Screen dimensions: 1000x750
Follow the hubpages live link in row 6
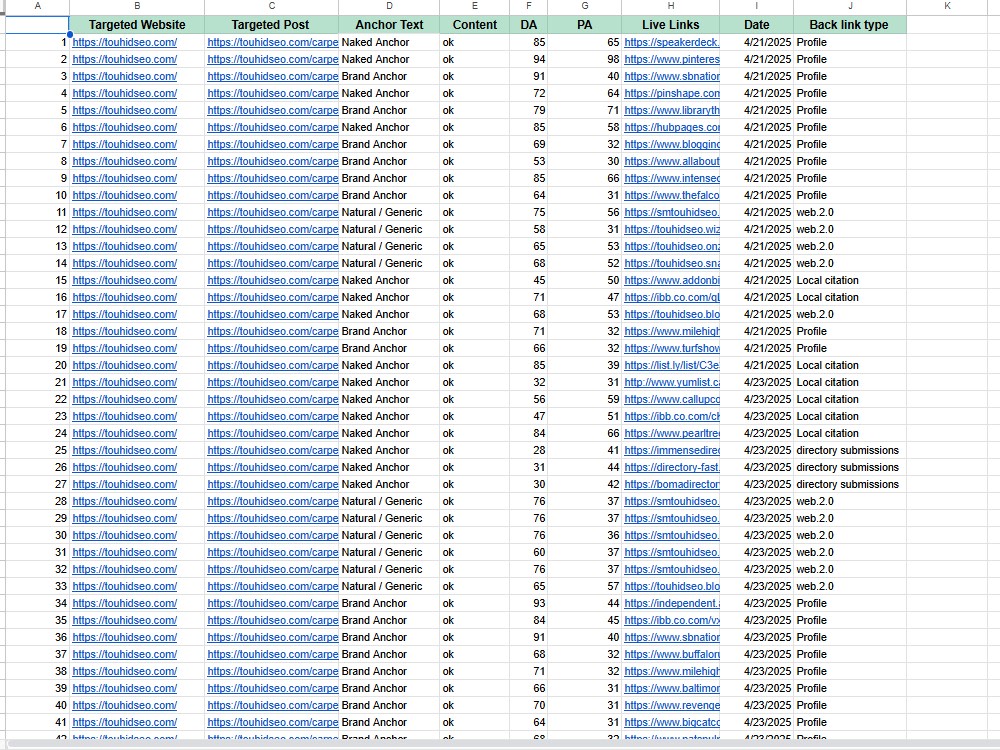click(x=668, y=127)
